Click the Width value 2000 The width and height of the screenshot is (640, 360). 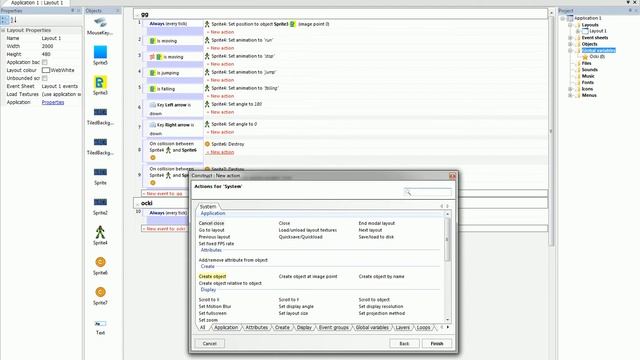coord(47,46)
